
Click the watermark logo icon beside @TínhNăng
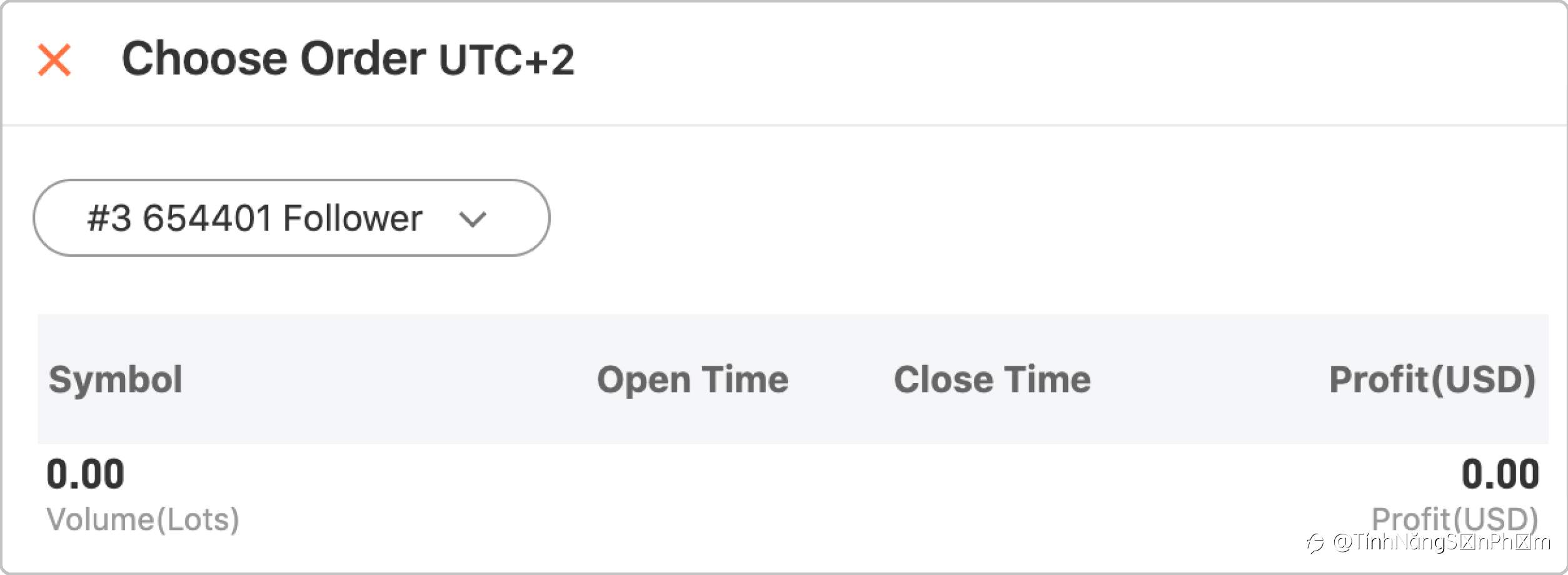tap(1315, 543)
